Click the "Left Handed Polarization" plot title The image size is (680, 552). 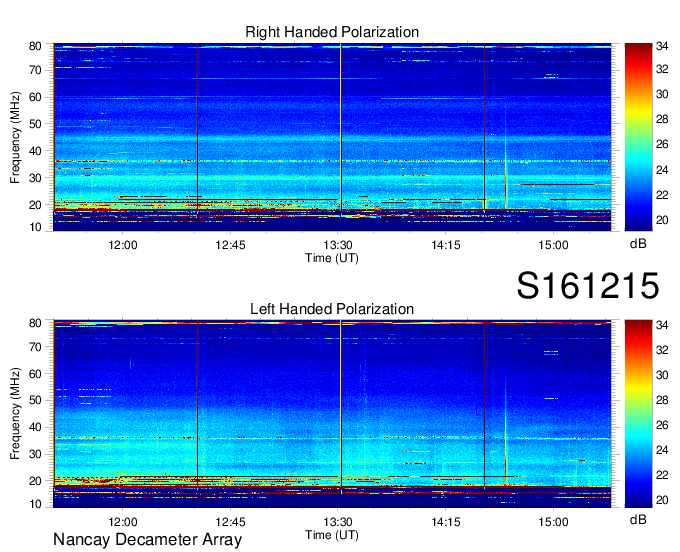click(332, 309)
